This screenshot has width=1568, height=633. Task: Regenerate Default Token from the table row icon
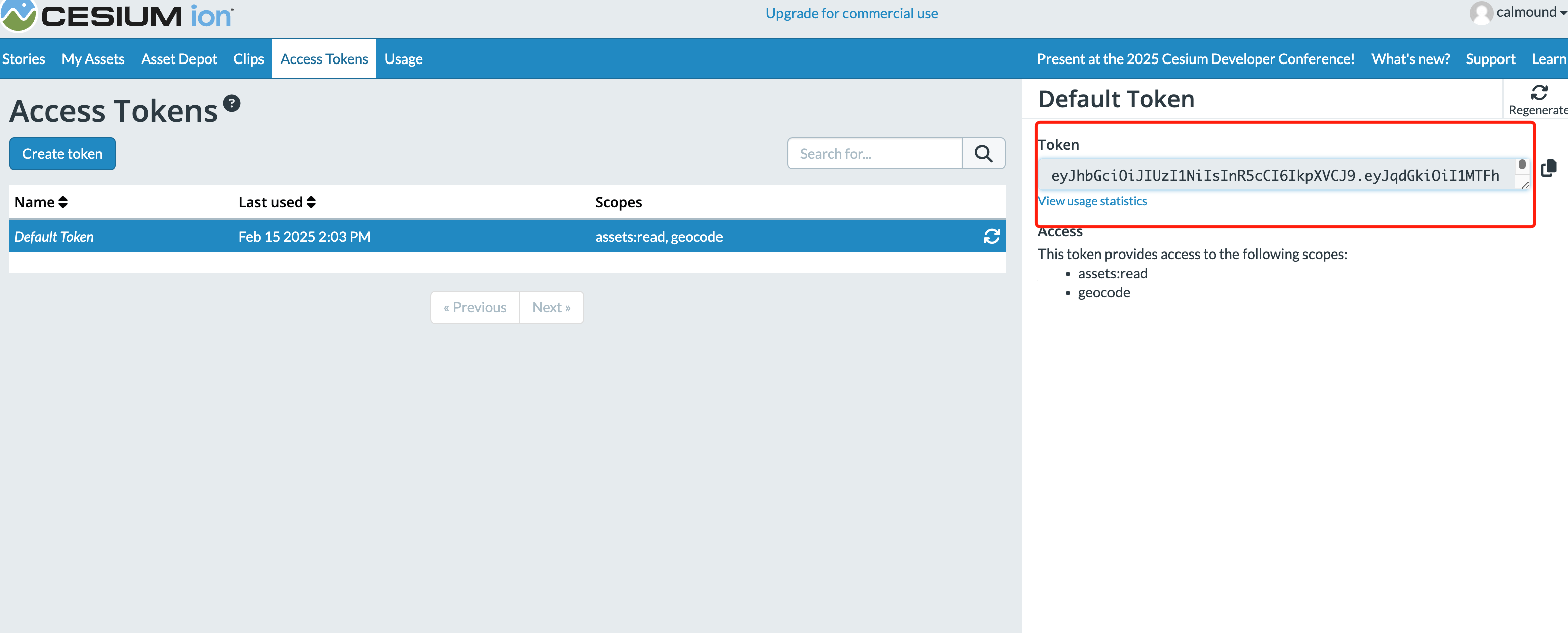[x=992, y=237]
